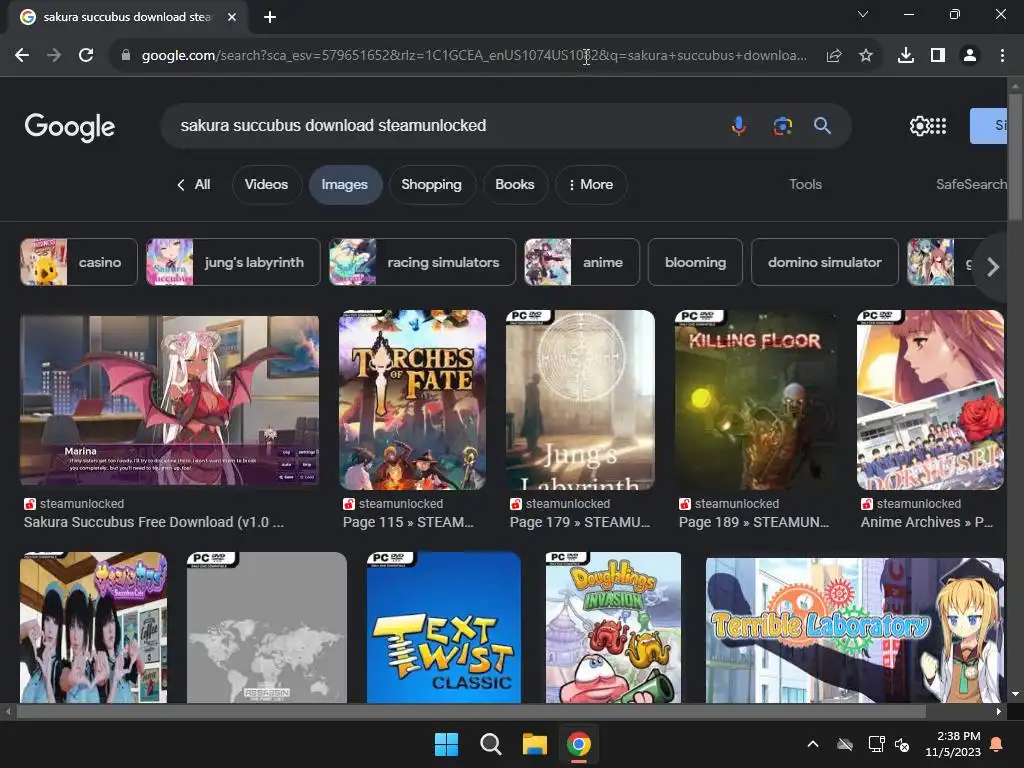Filter by racing simulators chip

click(422, 262)
